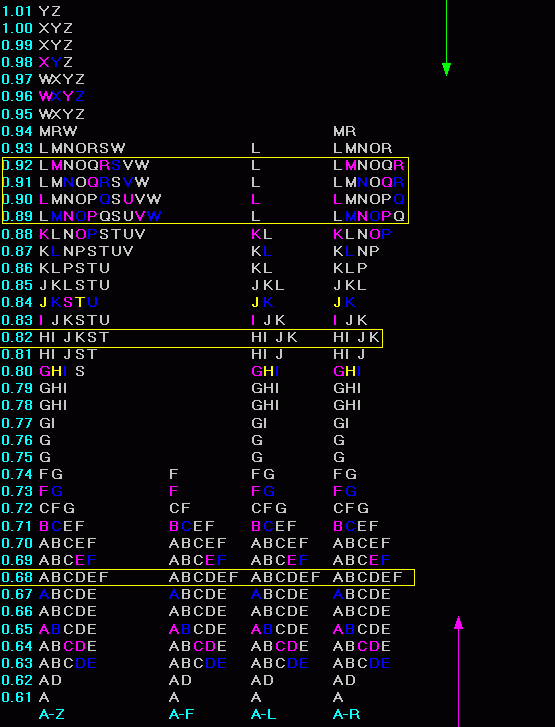Select the 0.86 price label

[17, 268]
